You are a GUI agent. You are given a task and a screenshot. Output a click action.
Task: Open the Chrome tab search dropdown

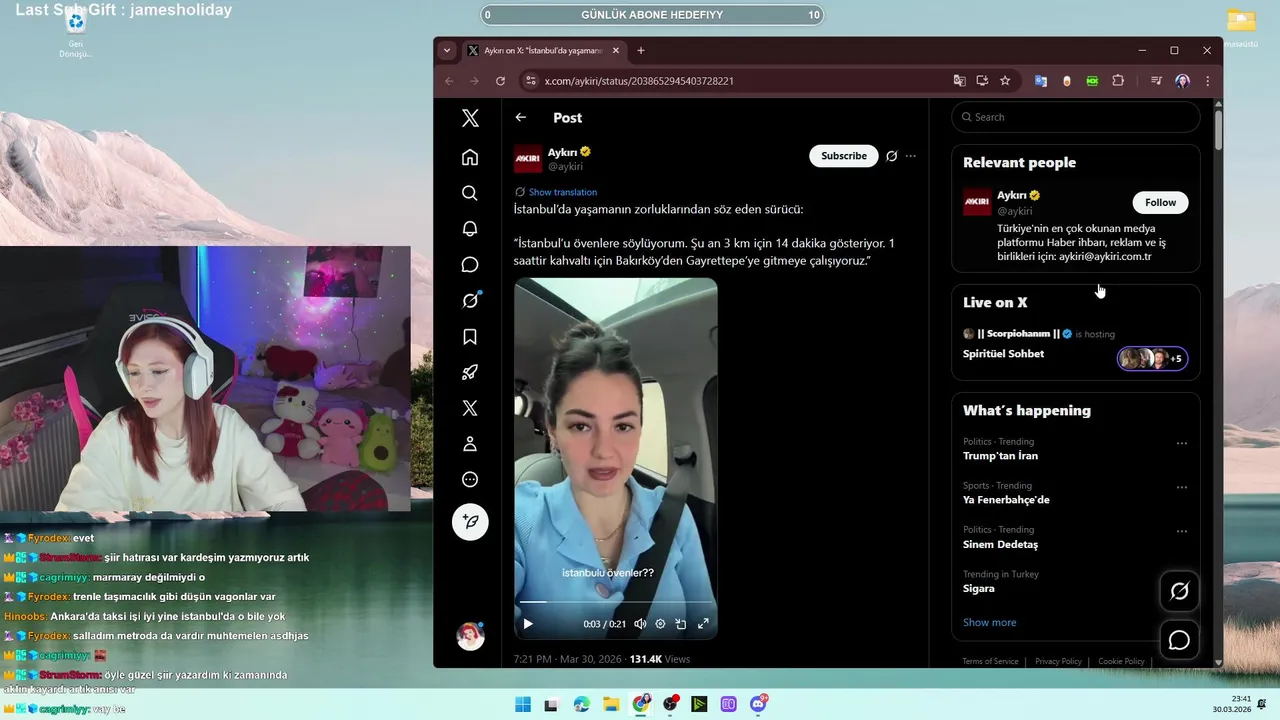tap(447, 50)
